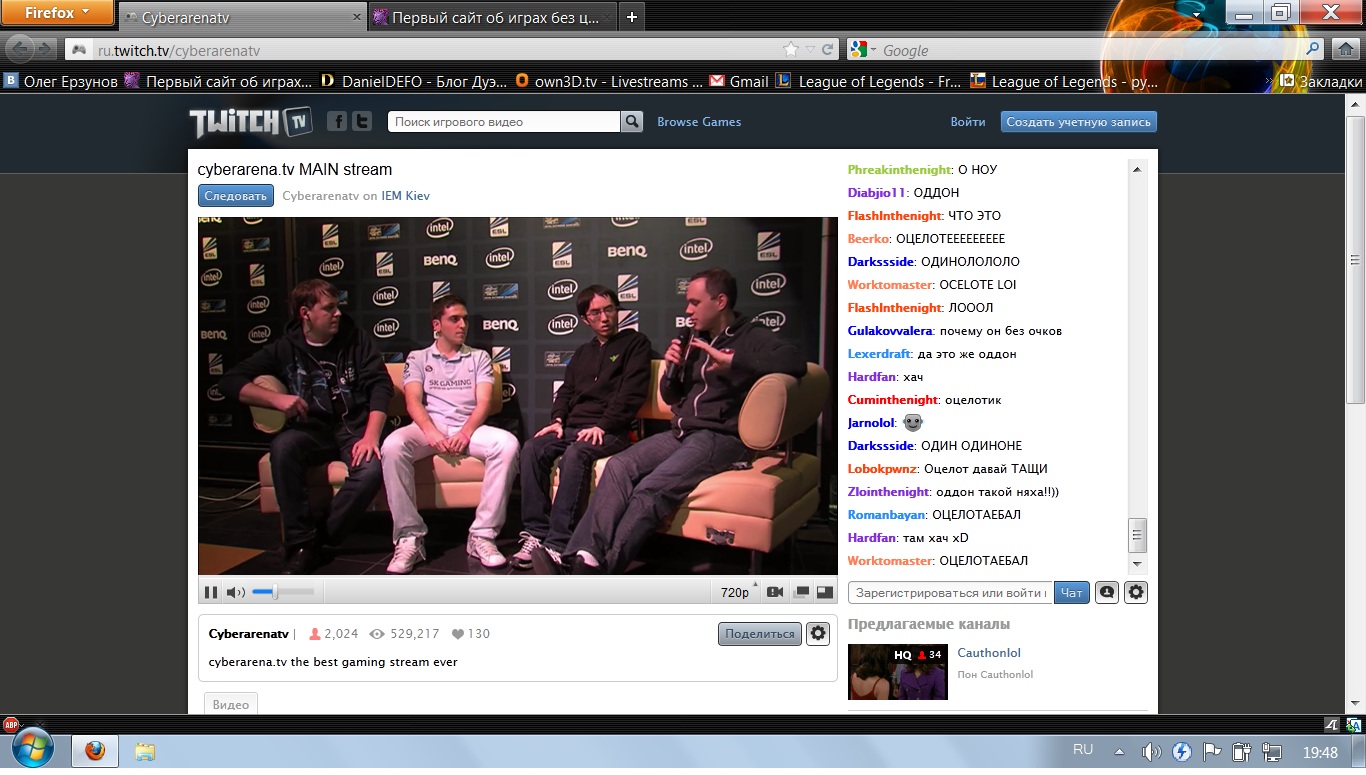Pop out the video player

tap(801, 592)
